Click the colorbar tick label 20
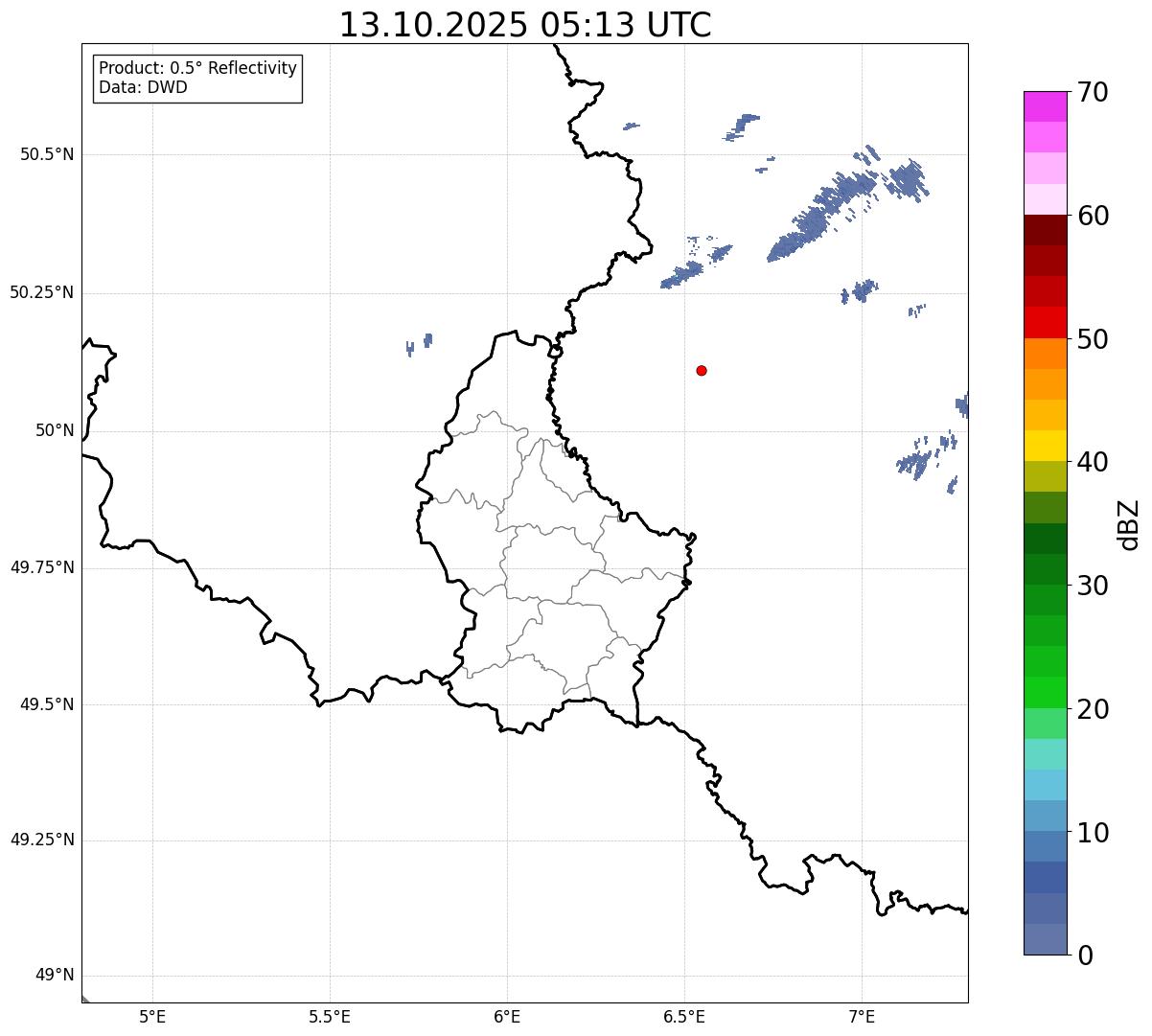This screenshot has height=1036, width=1152. [1093, 709]
